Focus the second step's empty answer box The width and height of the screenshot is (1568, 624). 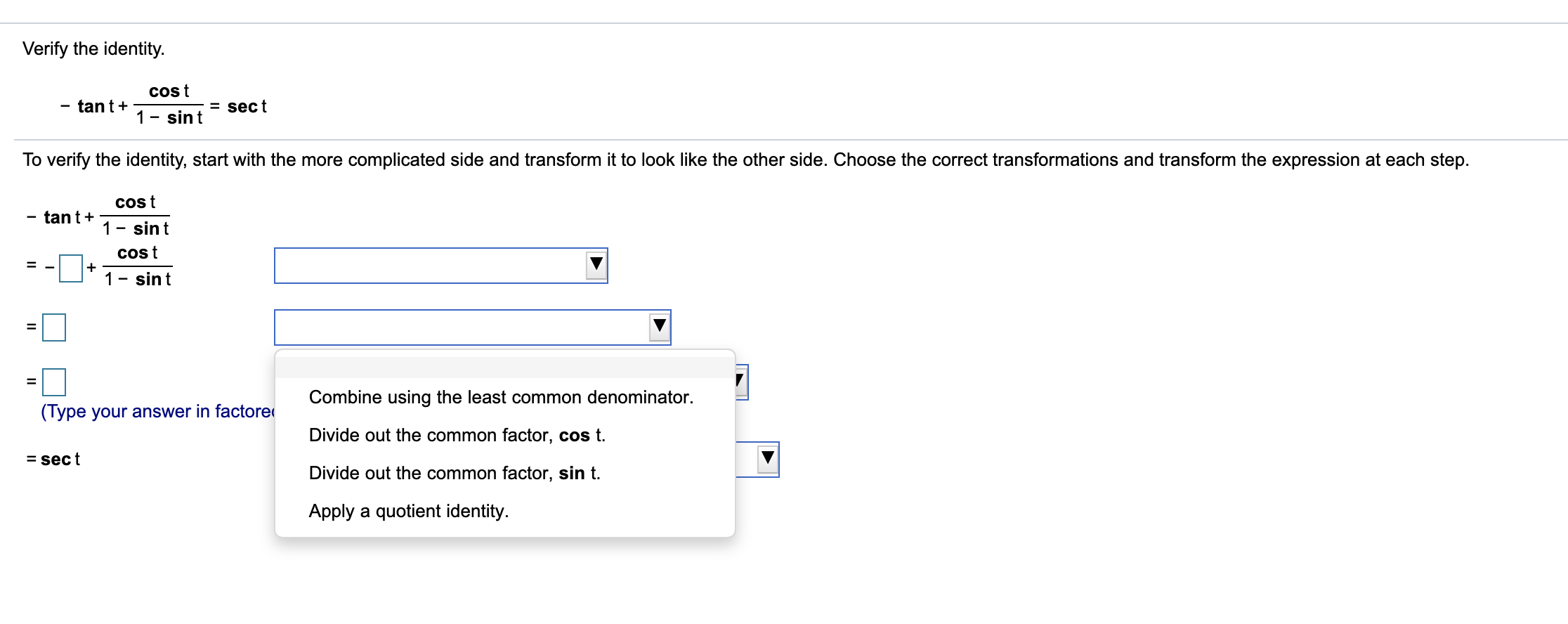click(54, 327)
